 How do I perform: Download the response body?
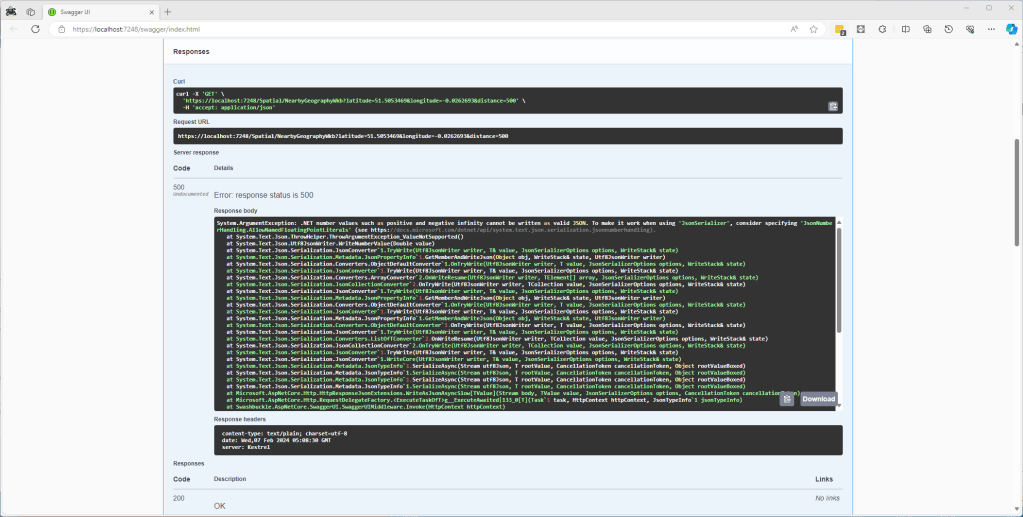tap(817, 399)
